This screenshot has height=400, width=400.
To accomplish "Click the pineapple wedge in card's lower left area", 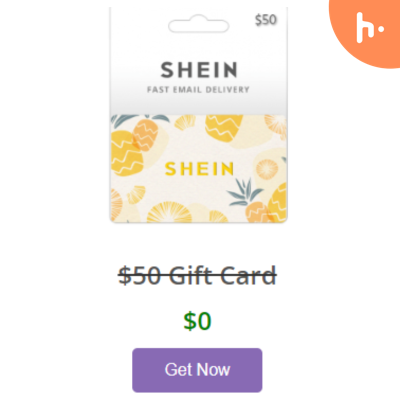I will 136,195.
